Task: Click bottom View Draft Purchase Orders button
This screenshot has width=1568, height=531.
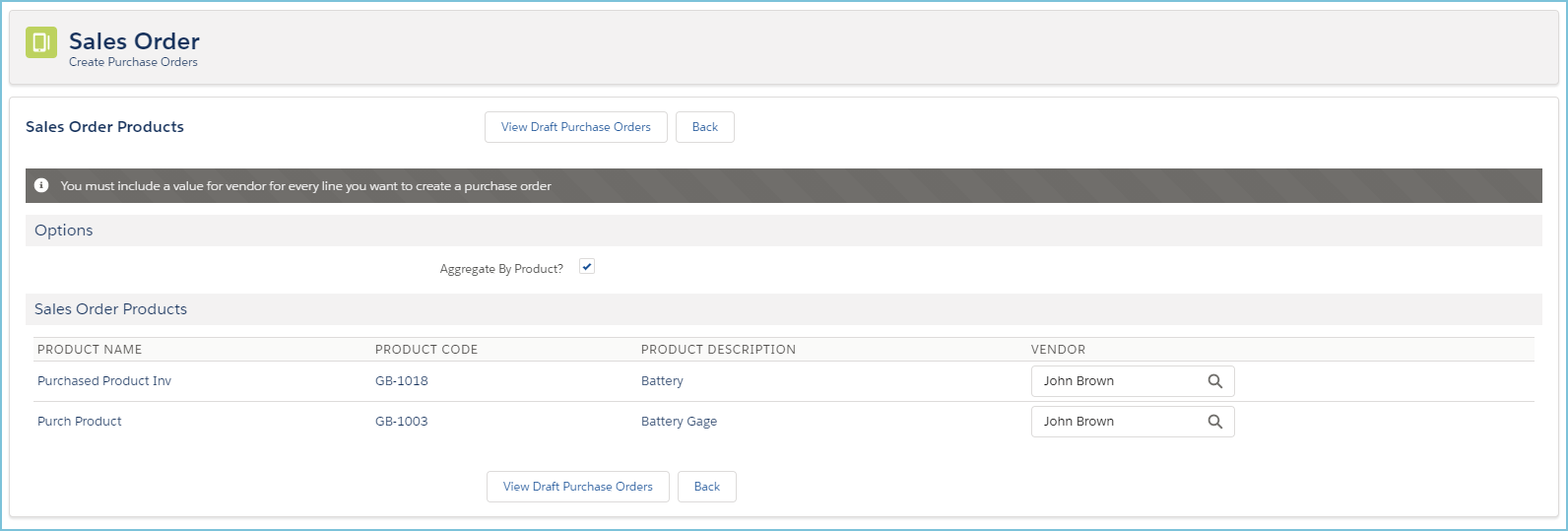Action: 577,487
